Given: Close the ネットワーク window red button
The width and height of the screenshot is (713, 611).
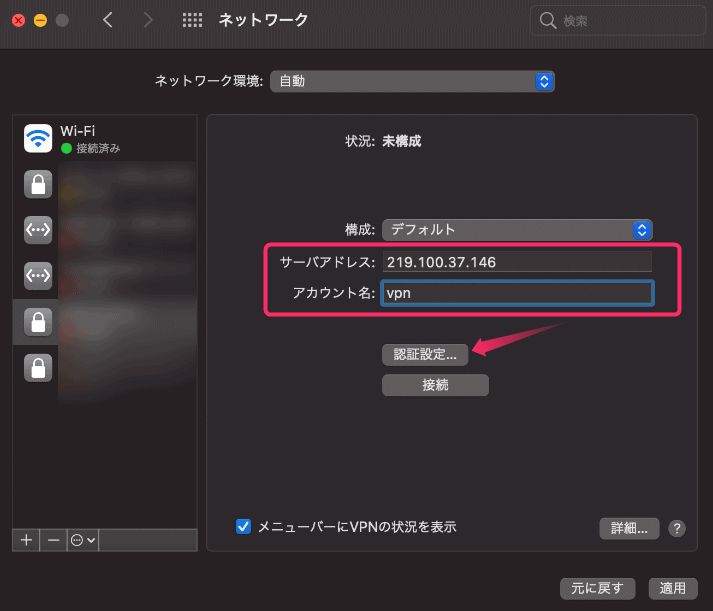Looking at the screenshot, I should click(x=18, y=20).
